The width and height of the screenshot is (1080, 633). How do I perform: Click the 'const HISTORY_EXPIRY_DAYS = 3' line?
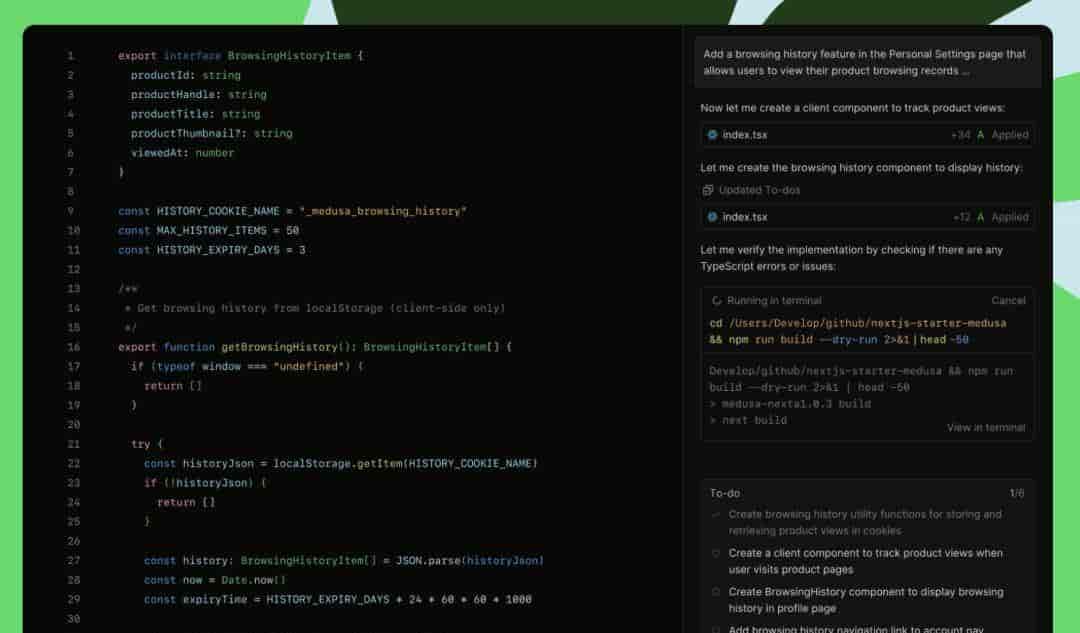pos(211,249)
